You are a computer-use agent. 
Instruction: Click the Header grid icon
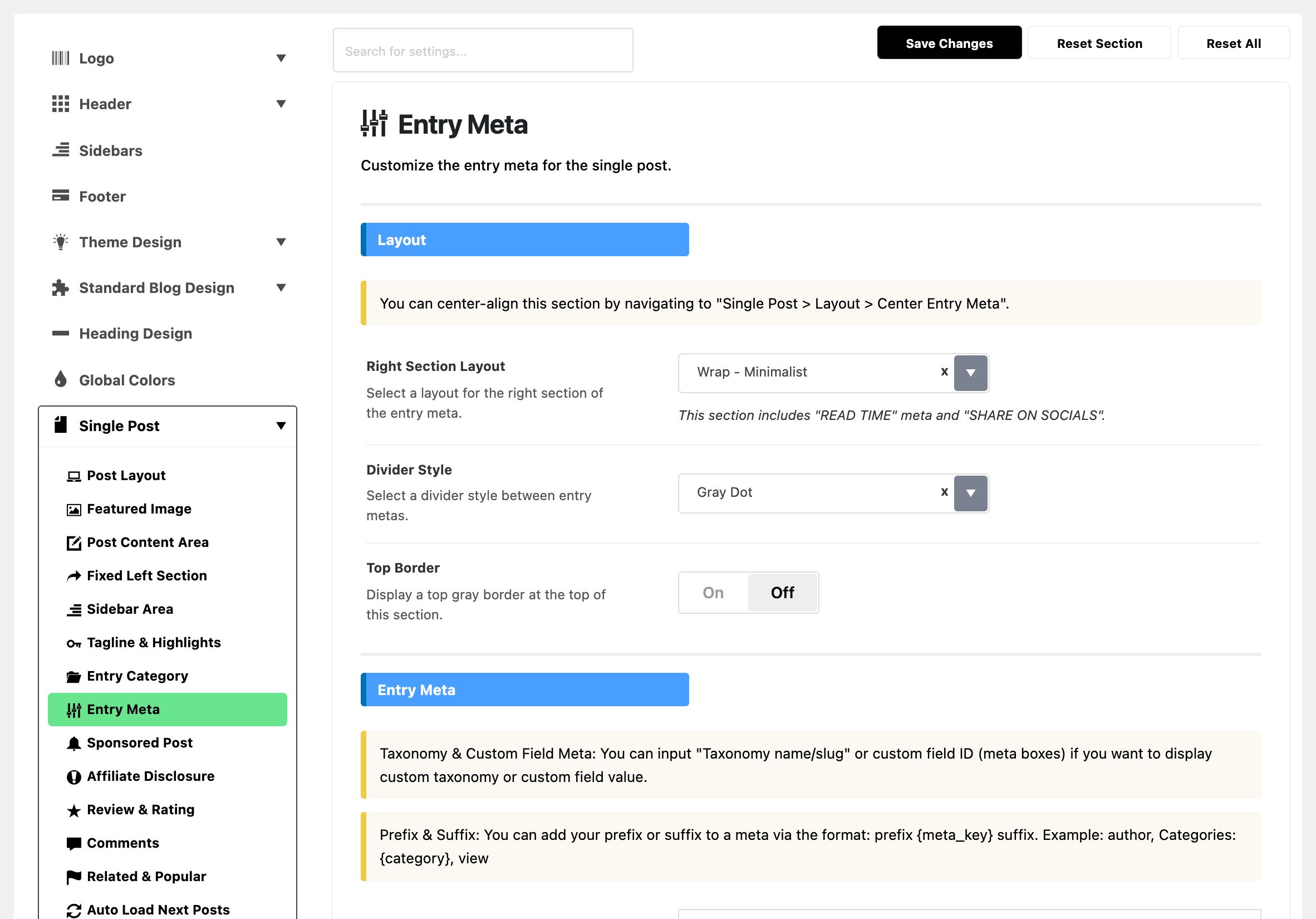(60, 104)
